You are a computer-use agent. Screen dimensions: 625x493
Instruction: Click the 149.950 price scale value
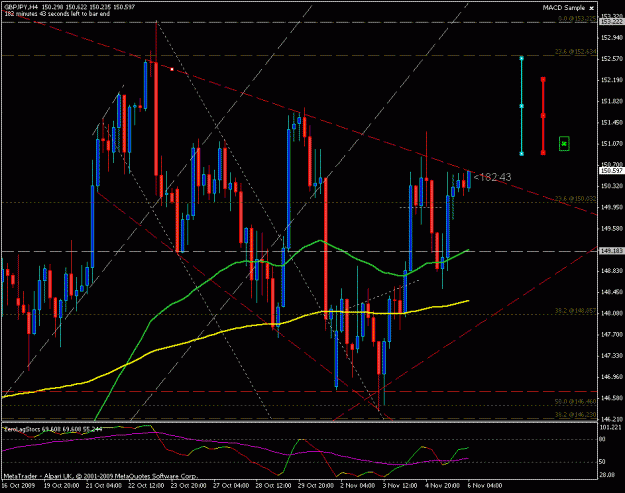pos(611,207)
